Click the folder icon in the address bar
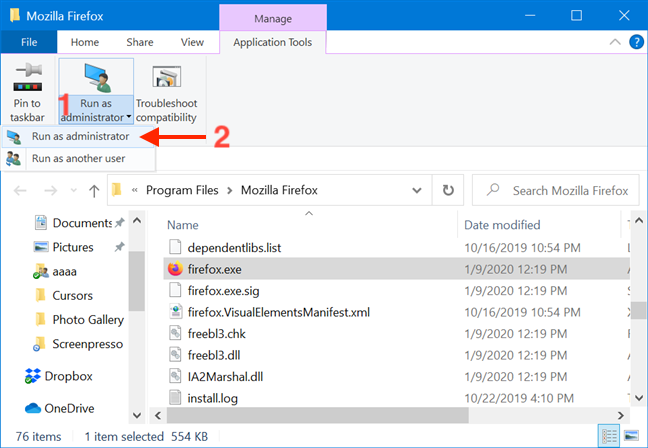This screenshot has width=648, height=448. [x=117, y=190]
